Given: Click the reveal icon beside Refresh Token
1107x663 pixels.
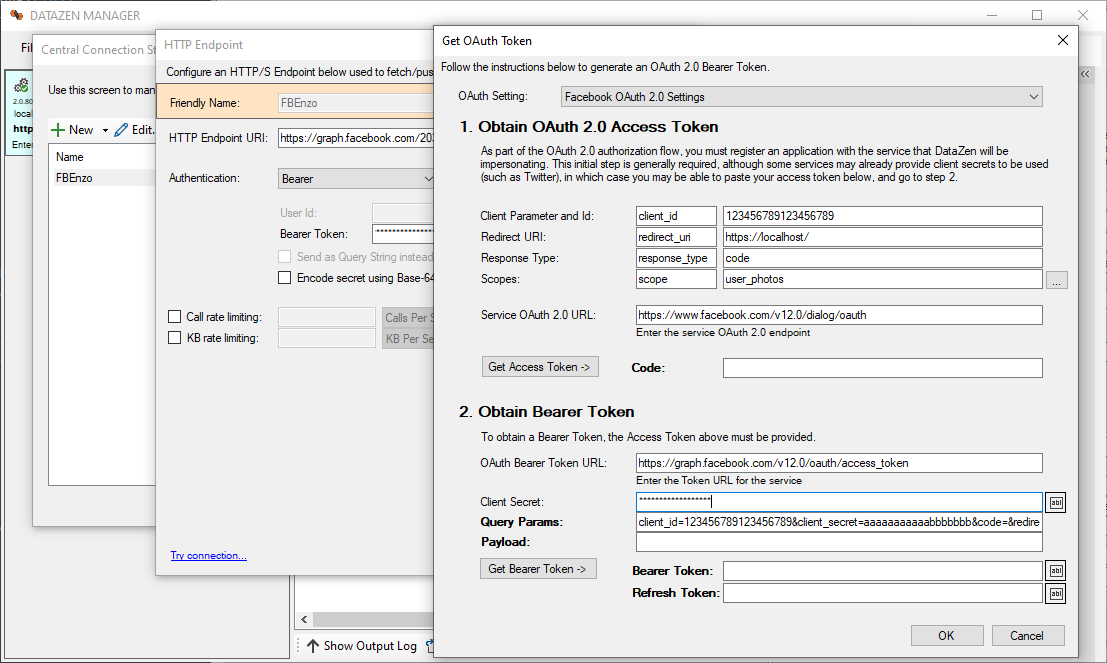Looking at the screenshot, I should click(1055, 593).
